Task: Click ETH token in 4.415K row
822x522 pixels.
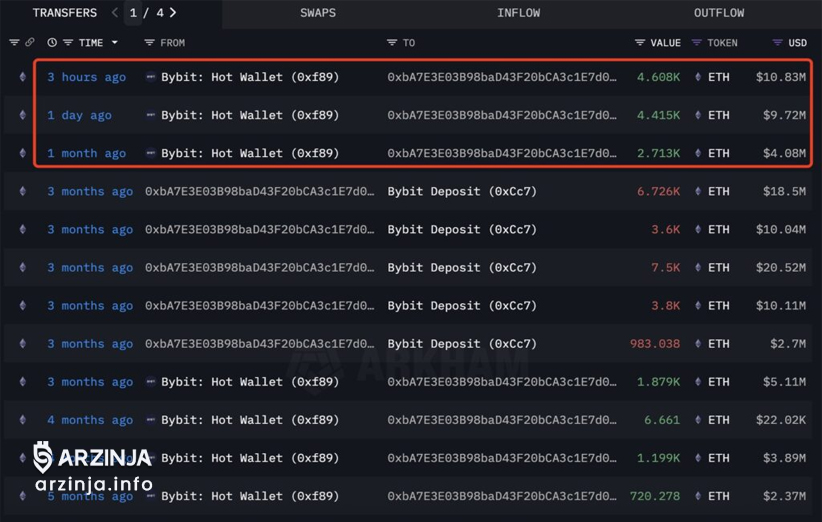Action: click(x=718, y=115)
